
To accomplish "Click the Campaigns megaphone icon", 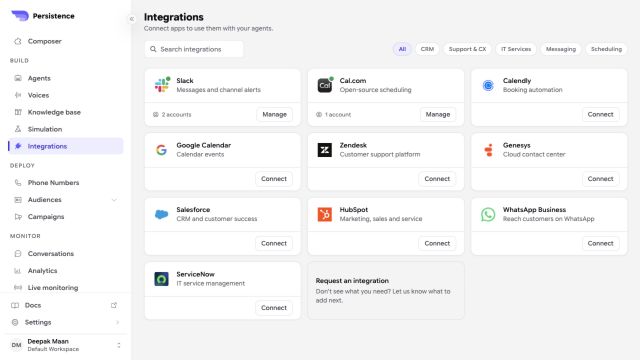I will [x=18, y=217].
